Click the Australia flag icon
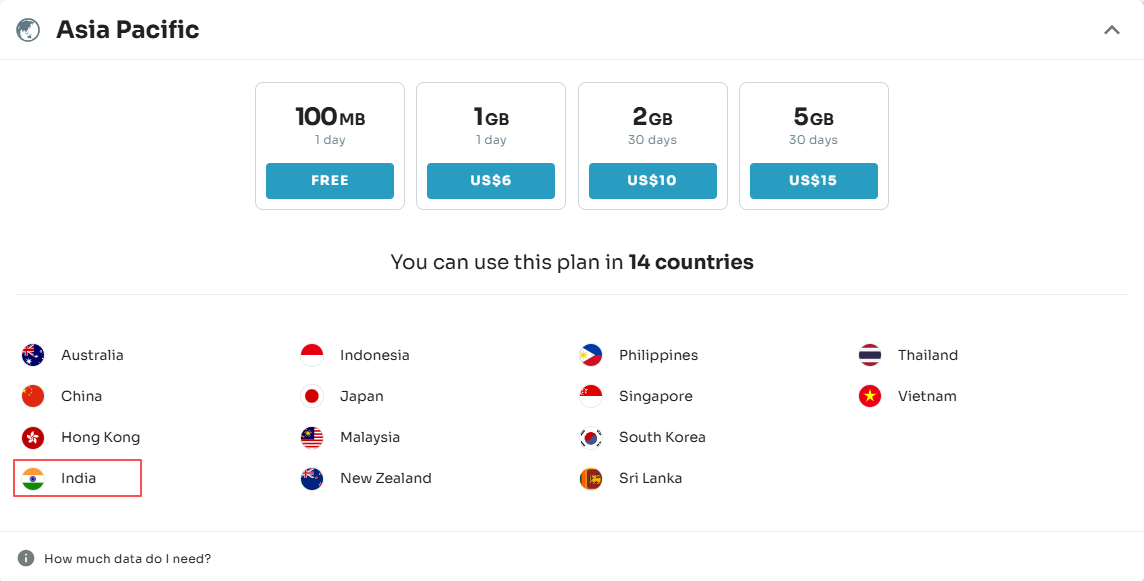The width and height of the screenshot is (1144, 581). (33, 355)
